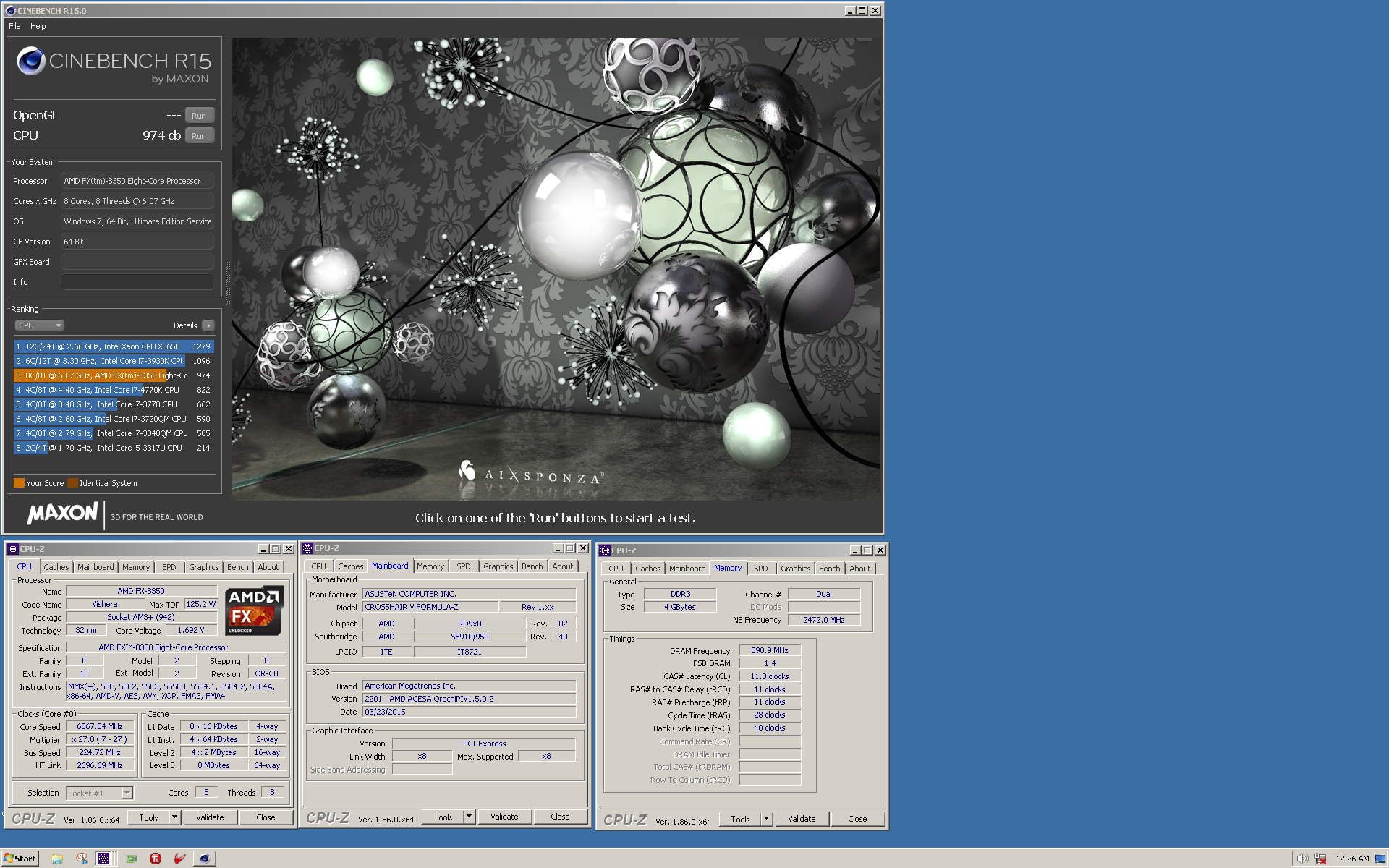Click the DRAM Frequency value 898.9 MHz
Image resolution: width=1389 pixels, height=868 pixels.
point(770,650)
